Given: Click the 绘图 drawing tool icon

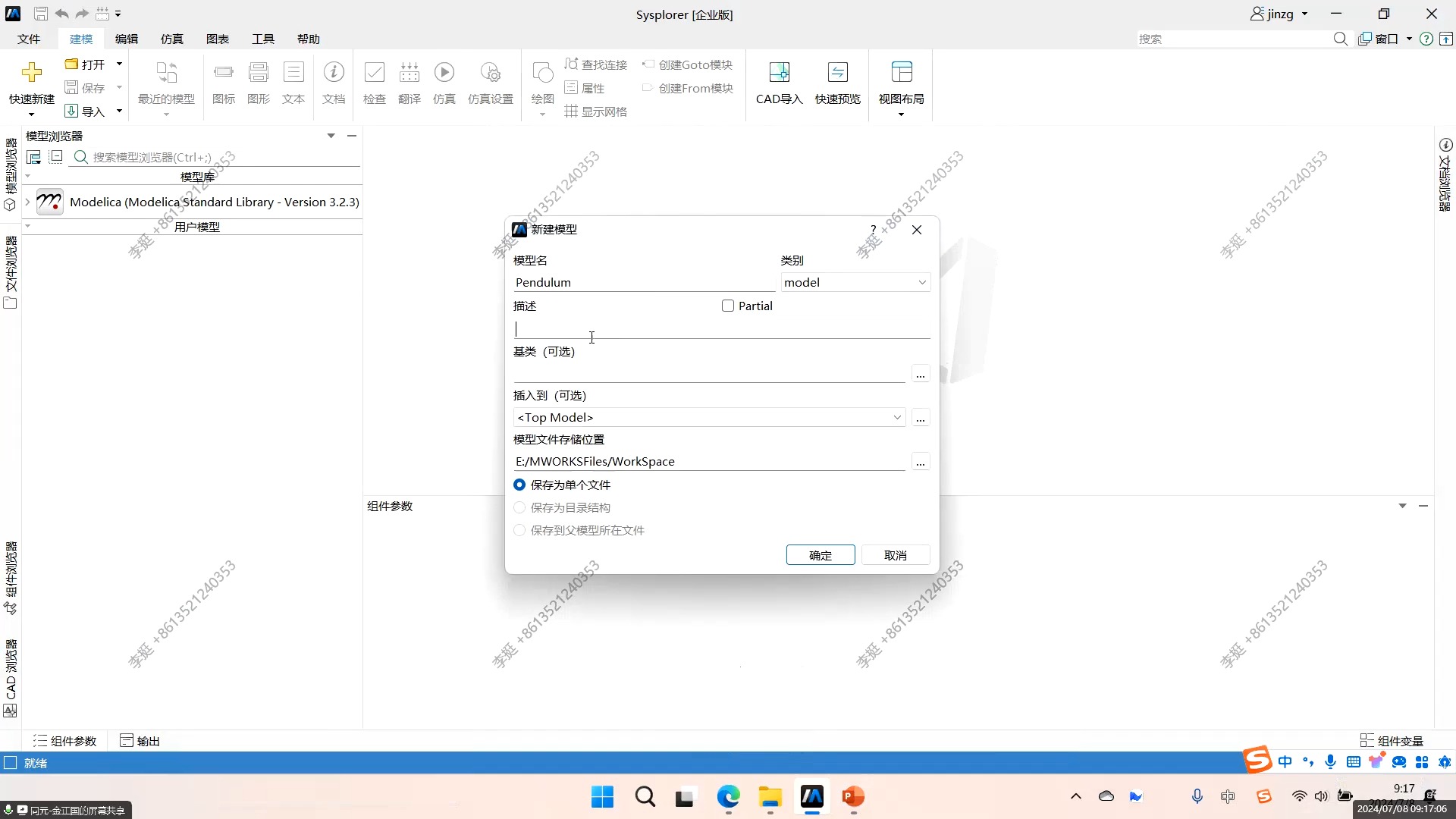Looking at the screenshot, I should tap(542, 73).
